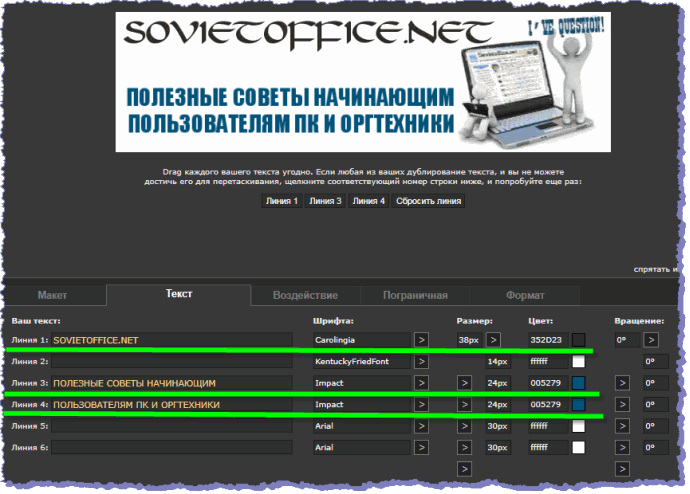The image size is (690, 494).
Task: Open white color swatch in Линия 2 row
Action: tap(578, 362)
